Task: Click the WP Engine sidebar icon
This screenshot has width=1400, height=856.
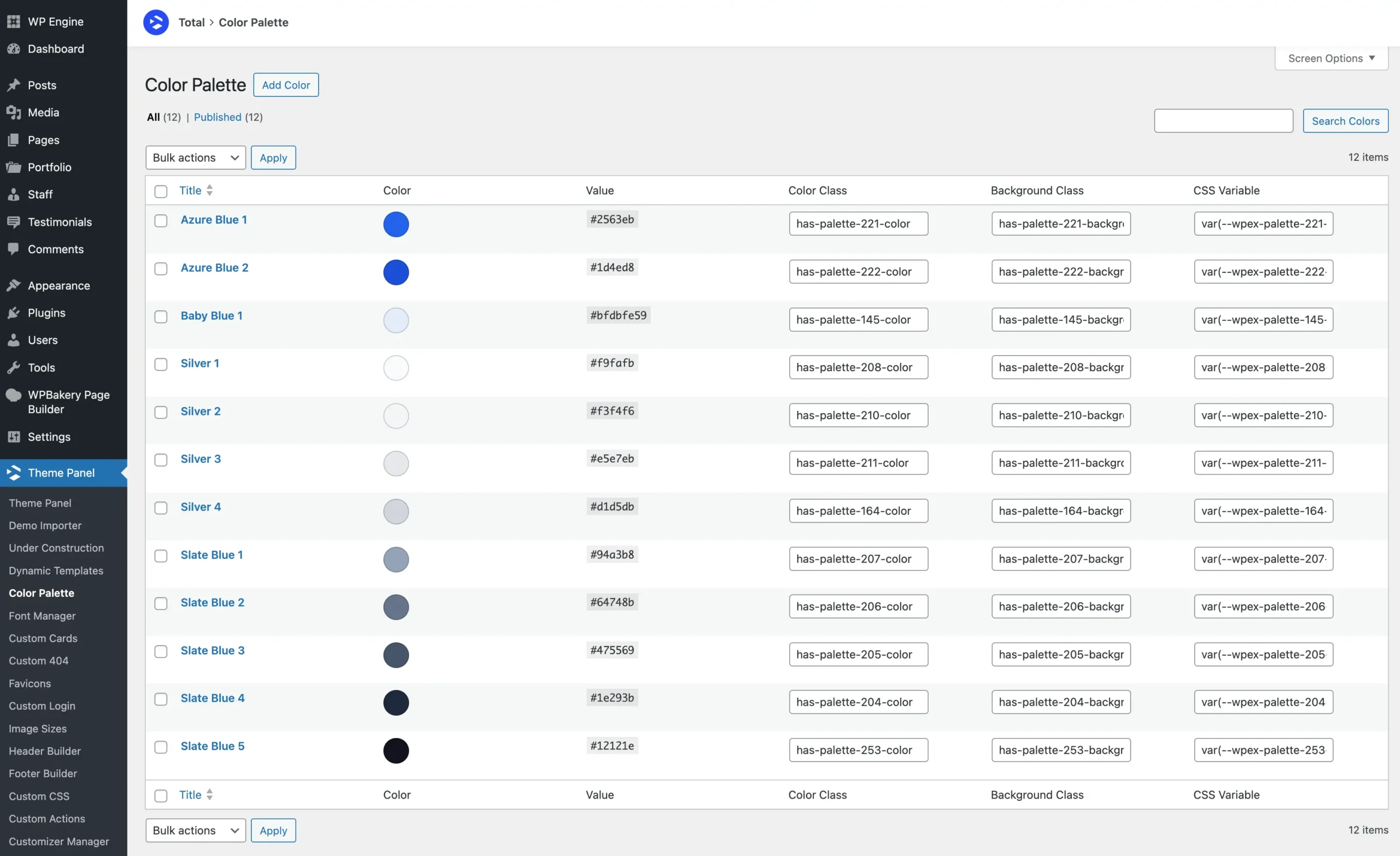Action: coord(14,21)
